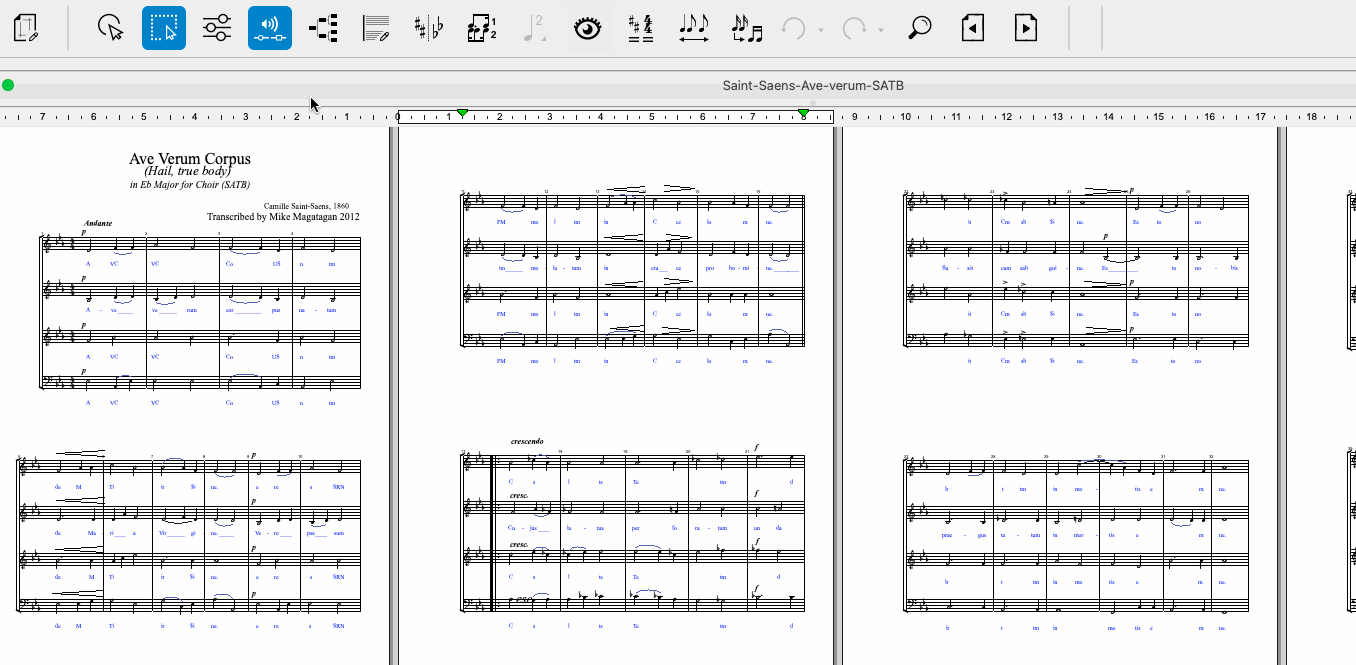Screen dimensions: 1356x665
Task: Toggle the eye visibility icon
Action: 587,28
